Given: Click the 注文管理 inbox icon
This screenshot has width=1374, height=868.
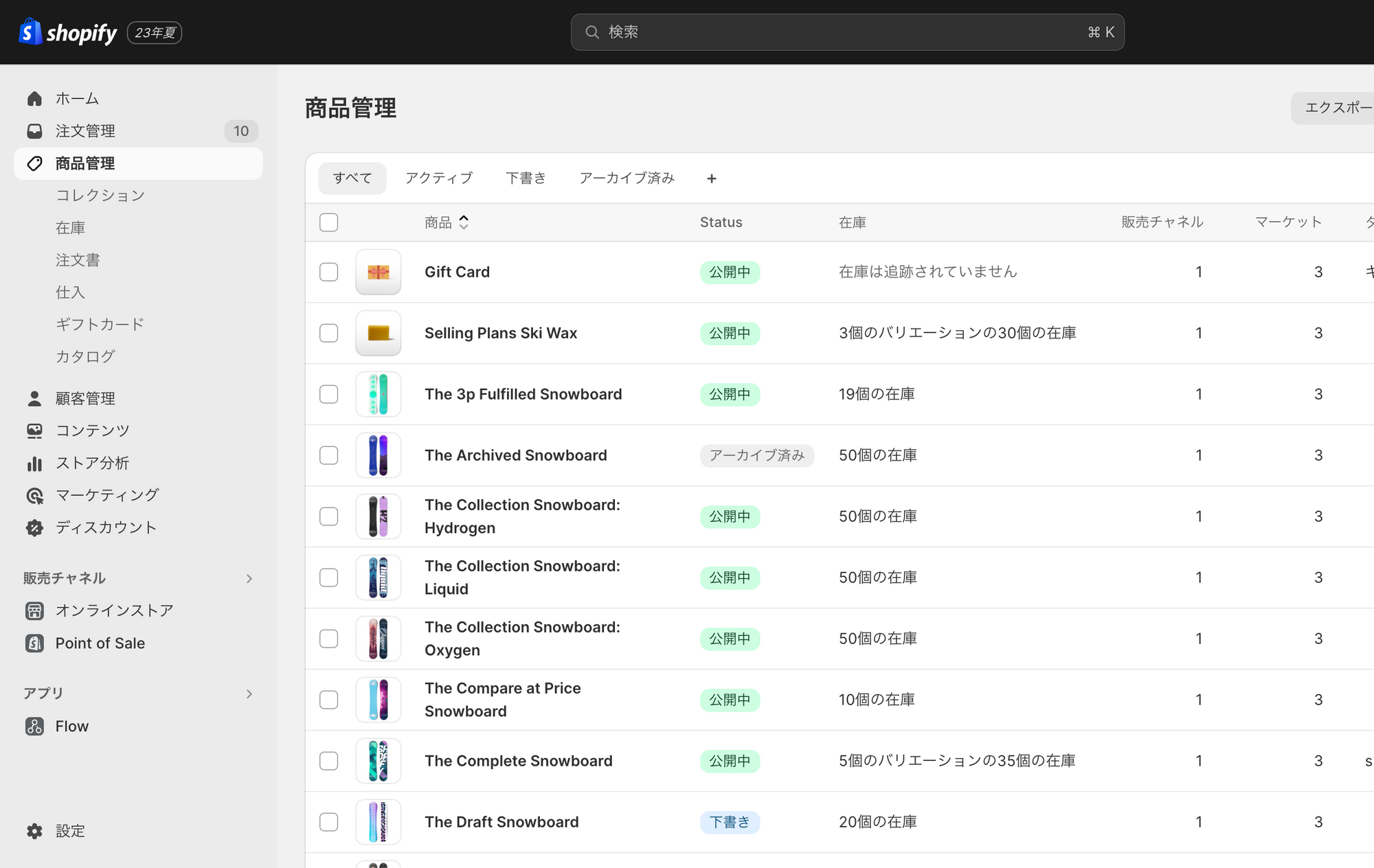Looking at the screenshot, I should pos(34,131).
